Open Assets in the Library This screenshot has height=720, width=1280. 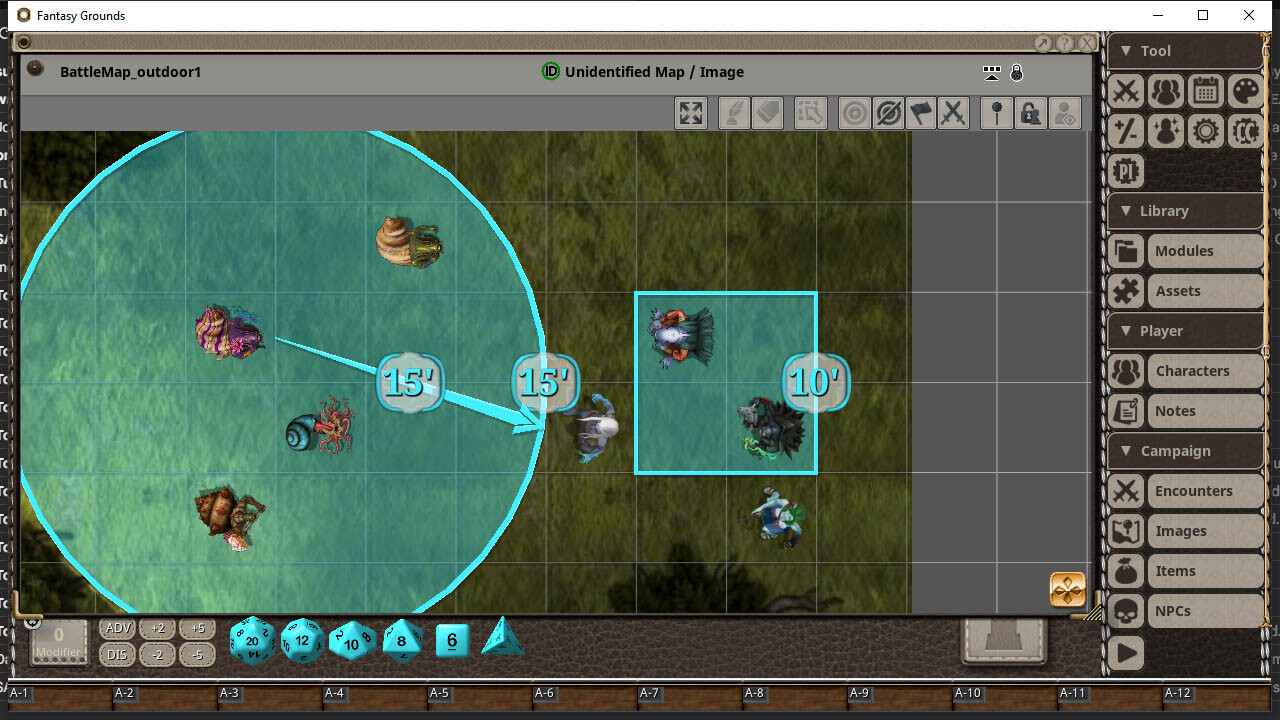pos(1205,291)
